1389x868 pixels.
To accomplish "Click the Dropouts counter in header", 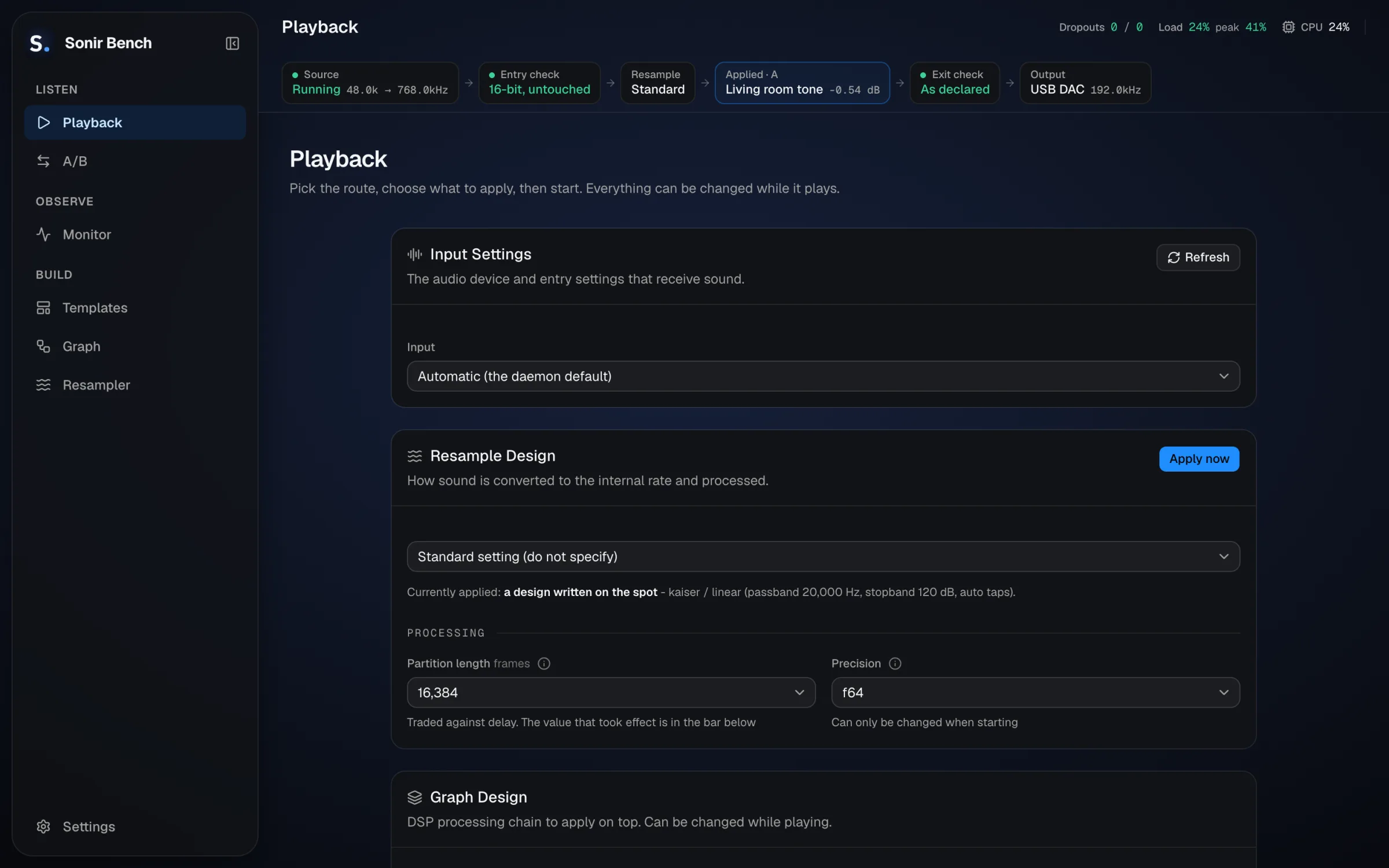I will pyautogui.click(x=1101, y=27).
